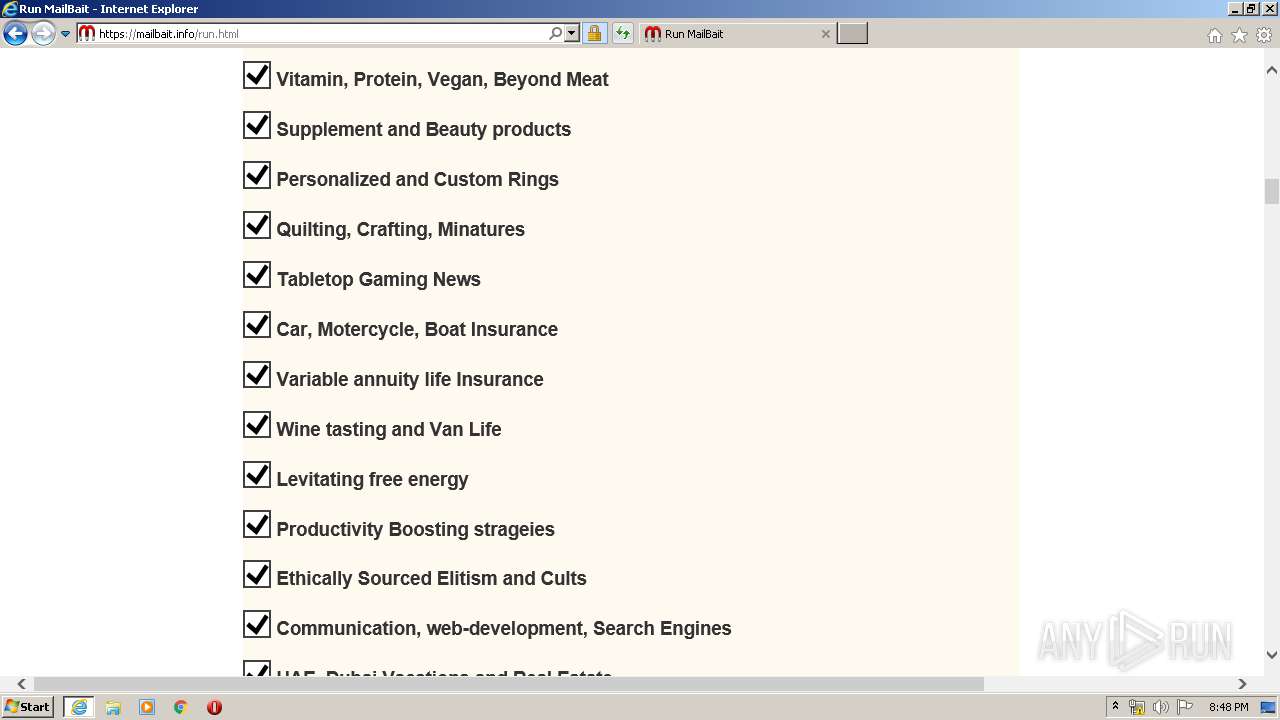This screenshot has height=720, width=1280.
Task: Uncheck Variable annuity life Insurance
Action: pyautogui.click(x=257, y=375)
